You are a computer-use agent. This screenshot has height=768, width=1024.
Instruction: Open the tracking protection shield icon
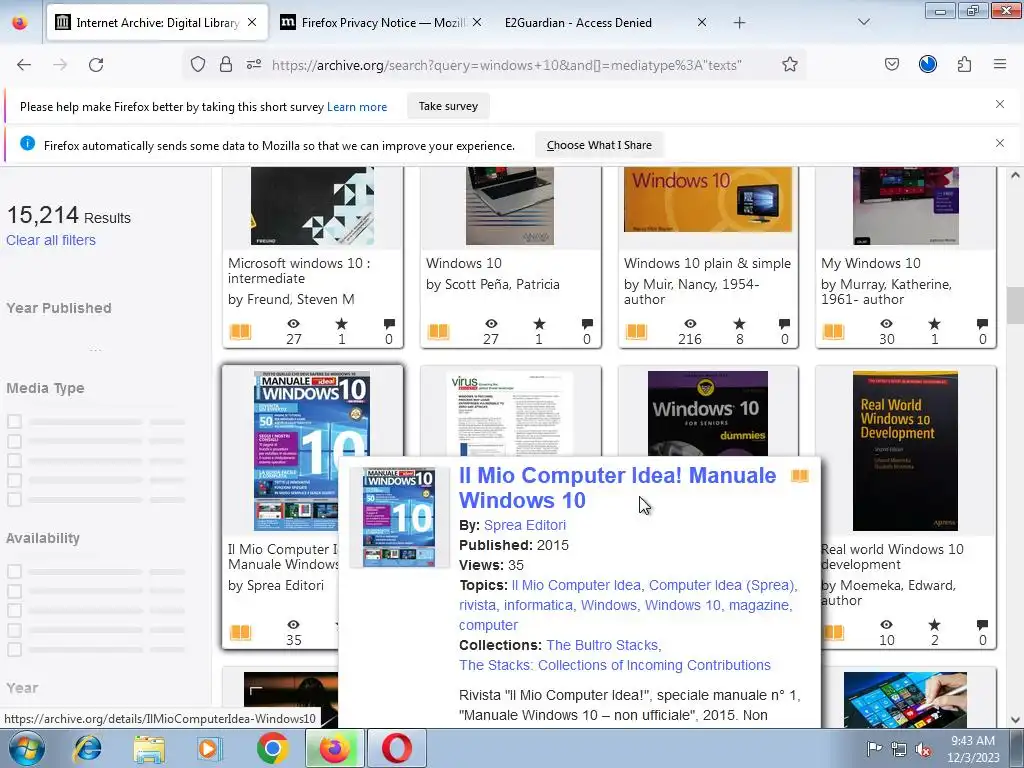click(198, 65)
